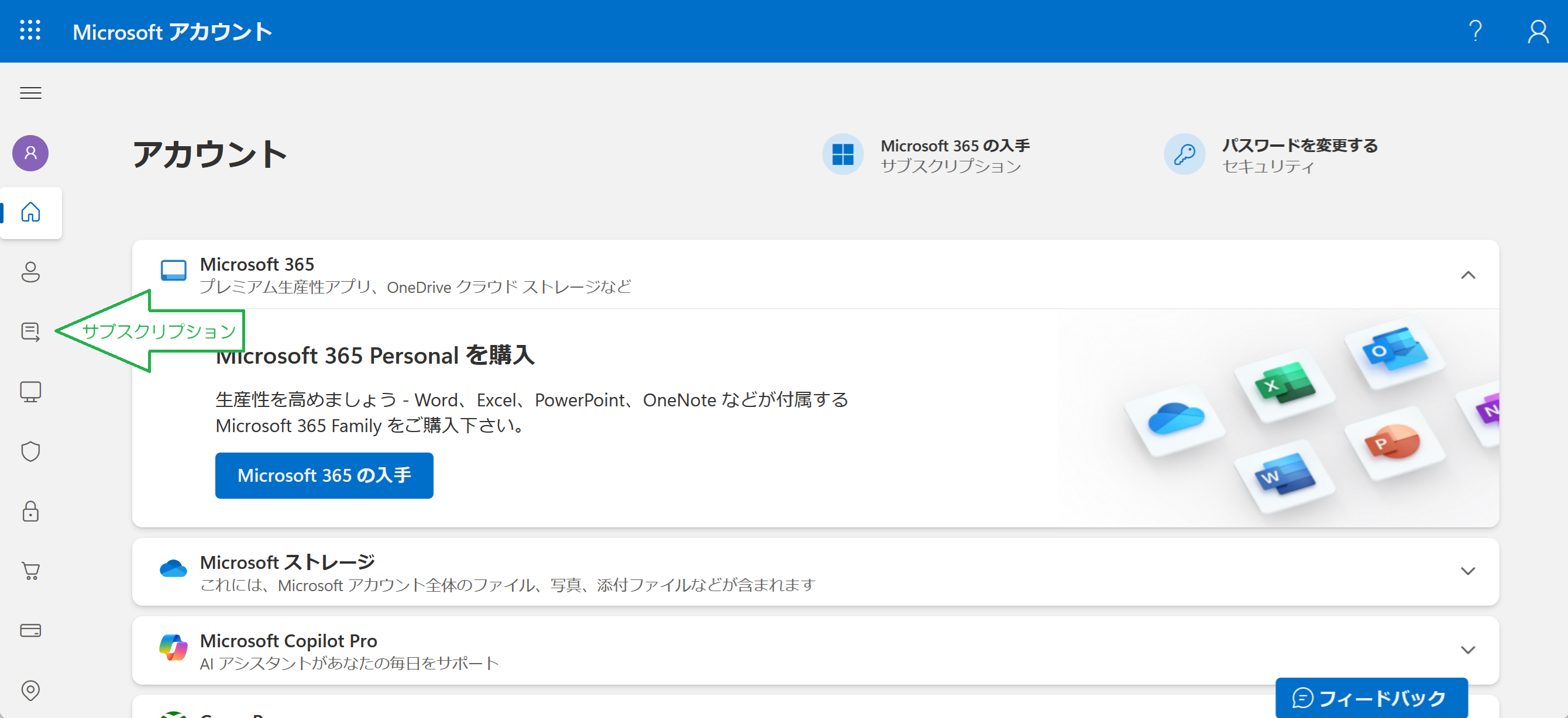The width and height of the screenshot is (1568, 718).
Task: Open the account manager profile icon in header
Action: coord(1538,31)
